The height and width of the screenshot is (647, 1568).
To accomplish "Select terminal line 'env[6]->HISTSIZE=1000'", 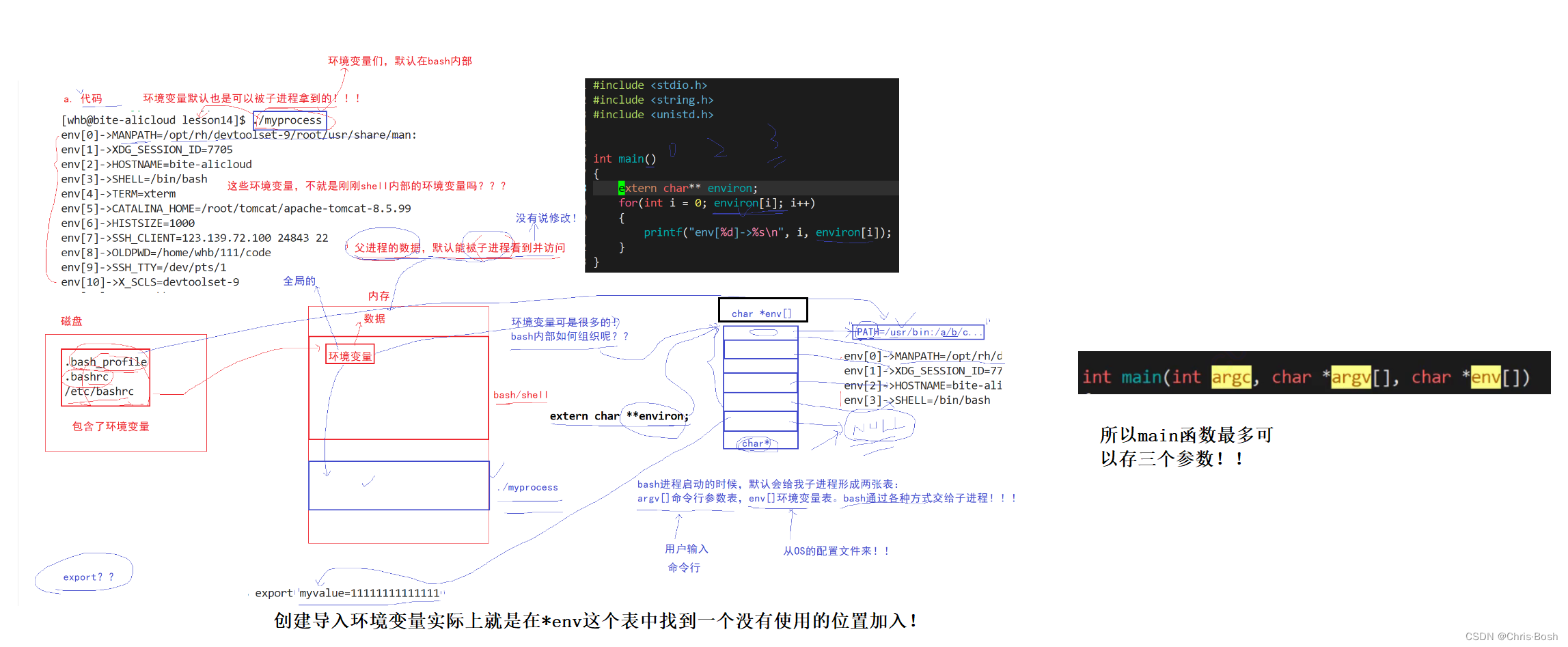I will coord(128,223).
